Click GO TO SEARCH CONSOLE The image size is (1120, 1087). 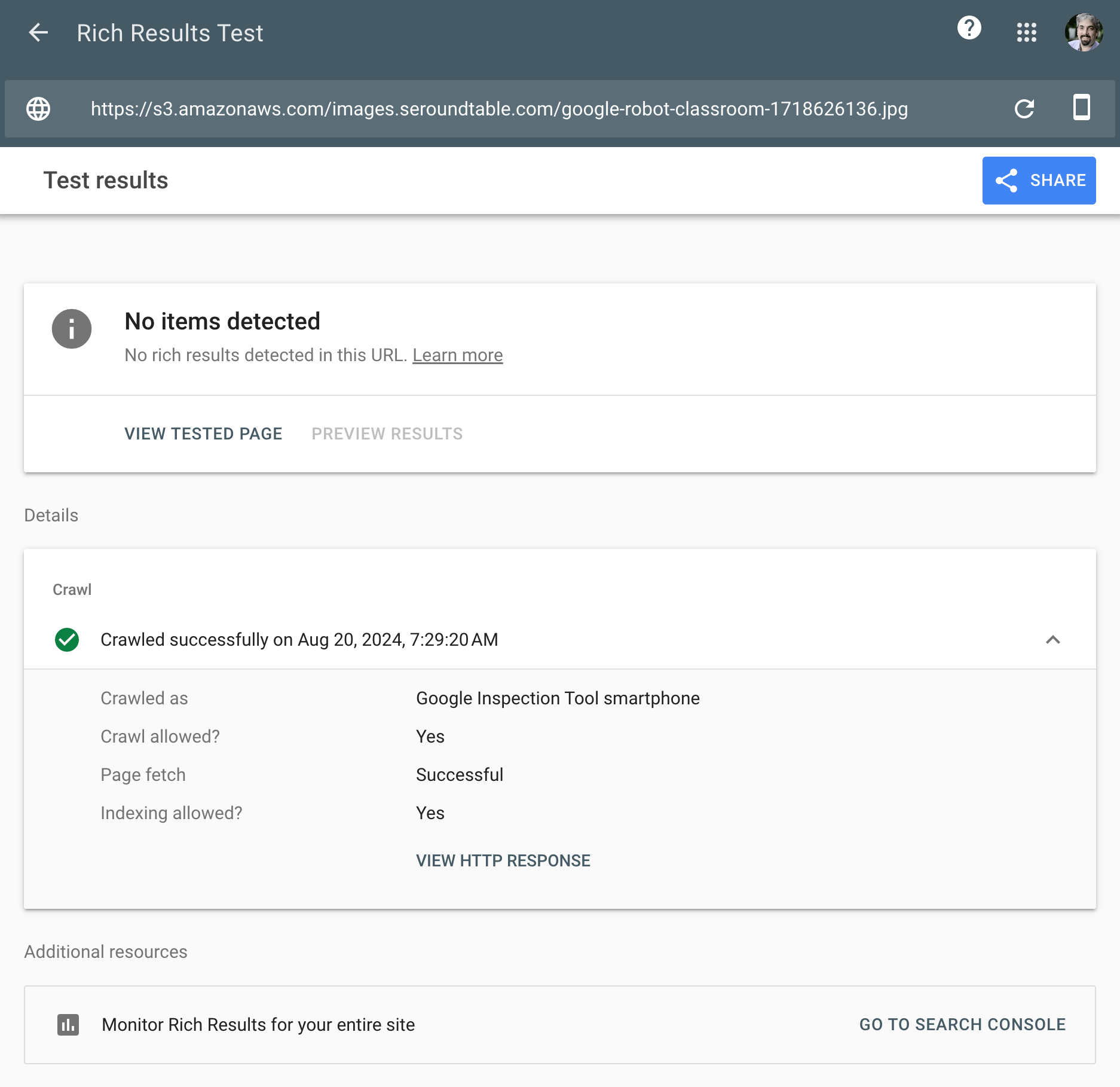[962, 1024]
